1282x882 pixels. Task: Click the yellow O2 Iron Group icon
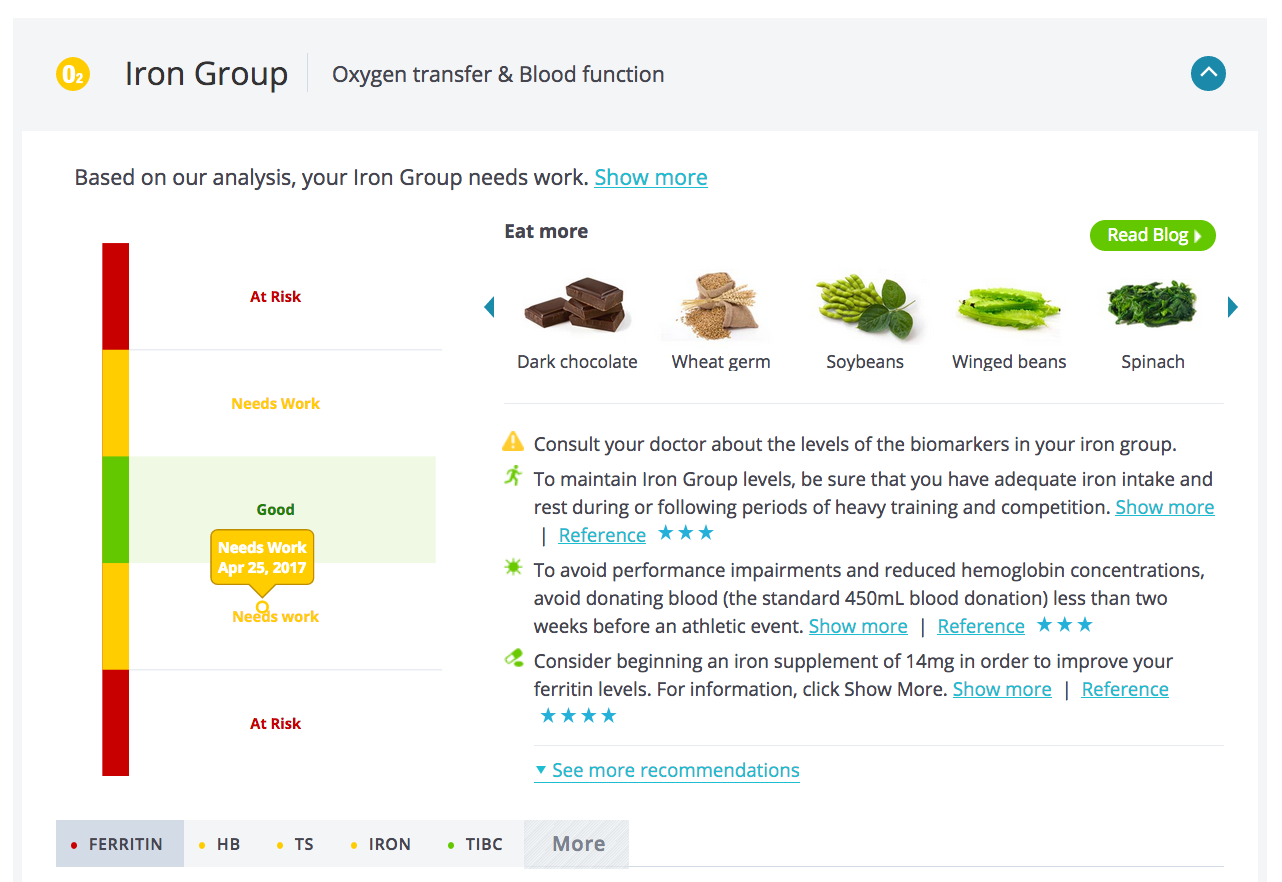click(73, 74)
